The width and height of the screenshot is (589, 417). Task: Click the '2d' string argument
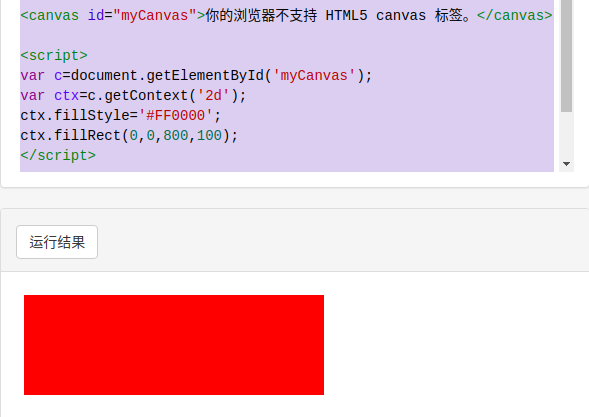click(213, 95)
